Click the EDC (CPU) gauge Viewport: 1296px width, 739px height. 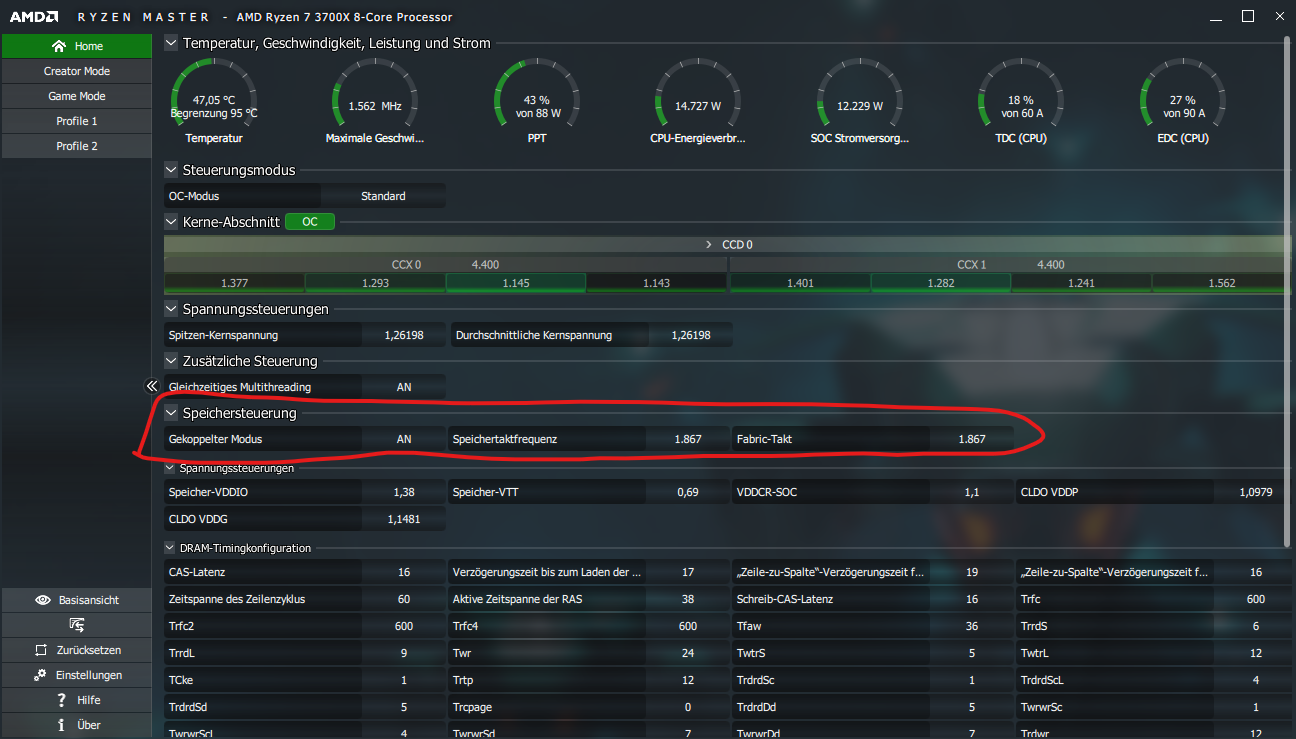point(1182,101)
